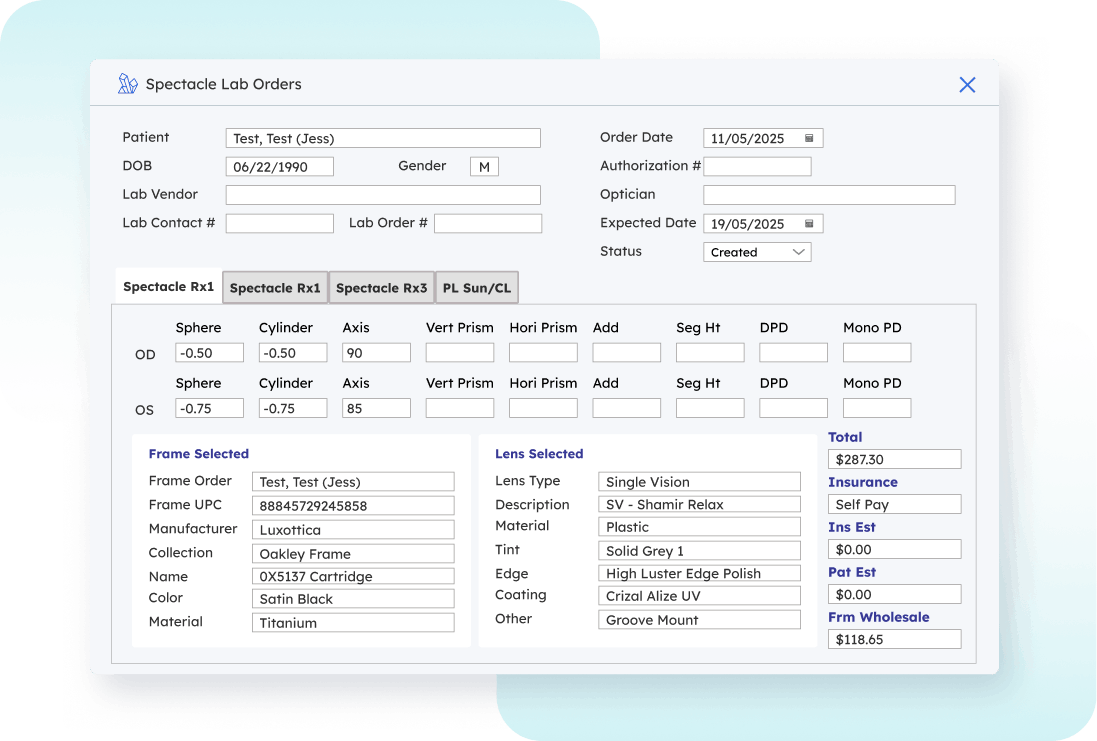Screen dimensions: 1097x741
Task: Click the Authorization # field
Action: (757, 167)
